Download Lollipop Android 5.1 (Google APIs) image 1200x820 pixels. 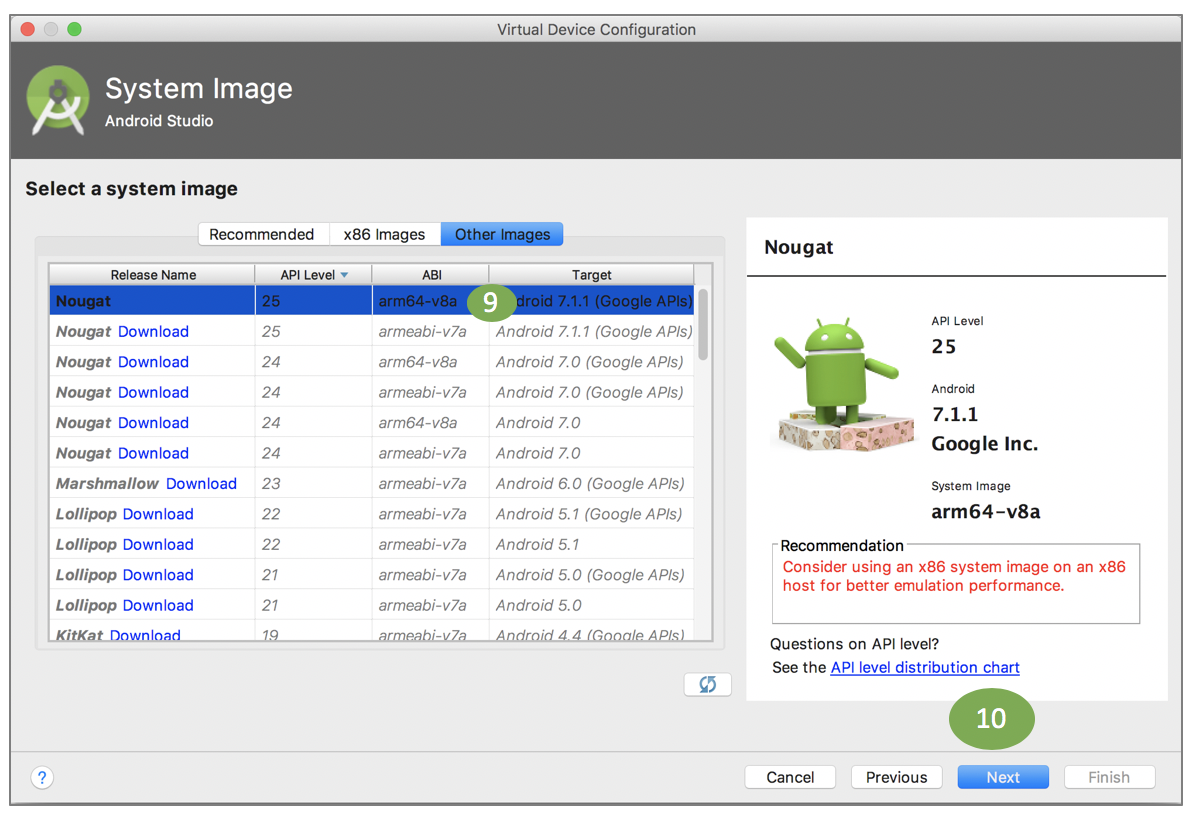pyautogui.click(x=158, y=514)
